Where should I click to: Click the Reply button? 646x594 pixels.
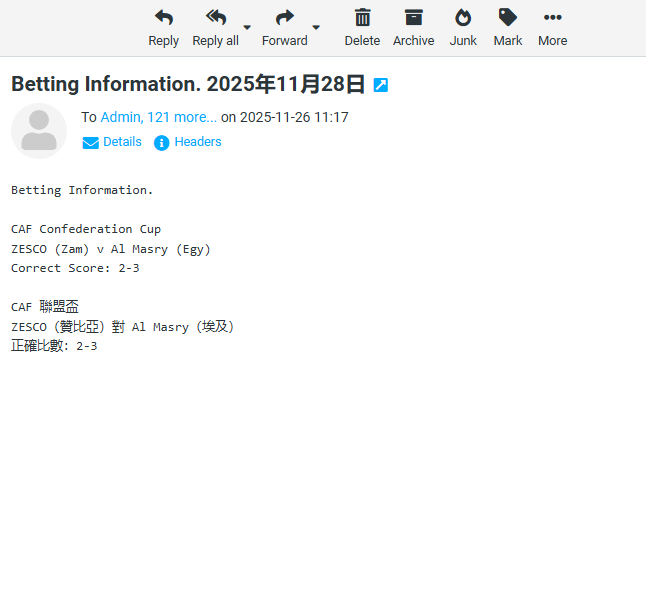coord(163,28)
